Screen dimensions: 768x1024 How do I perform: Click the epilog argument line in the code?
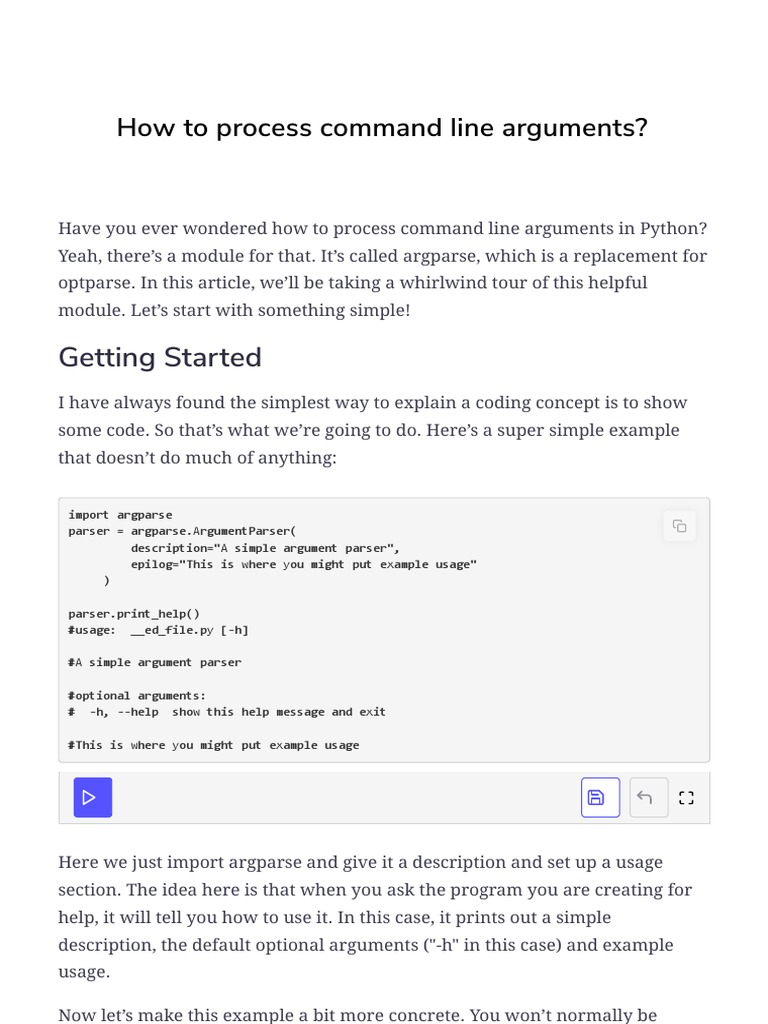click(x=303, y=564)
